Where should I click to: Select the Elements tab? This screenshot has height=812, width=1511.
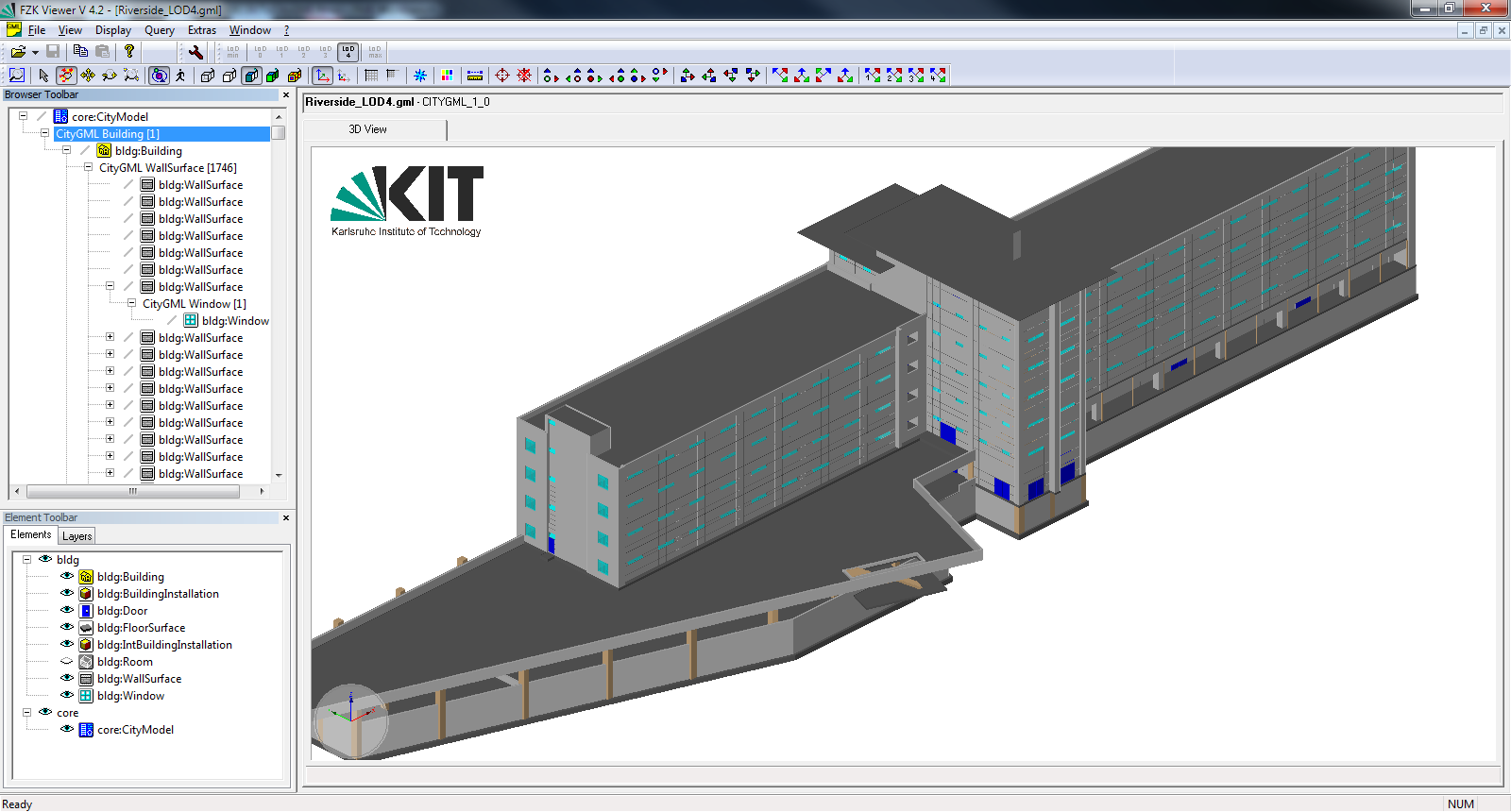[x=31, y=534]
